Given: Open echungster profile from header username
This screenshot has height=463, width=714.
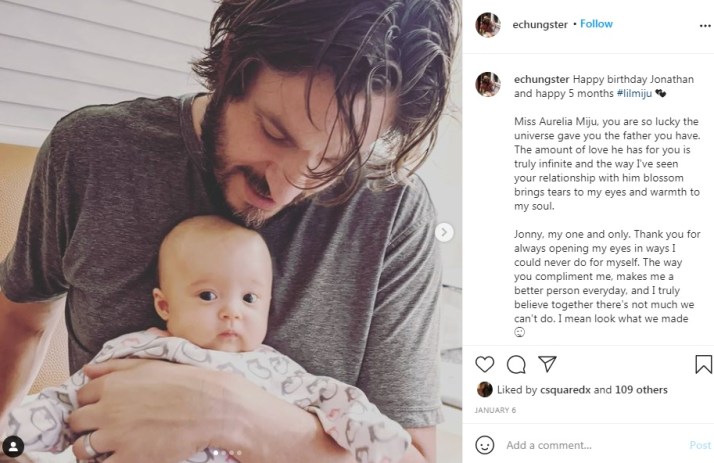Looking at the screenshot, I should (x=540, y=25).
